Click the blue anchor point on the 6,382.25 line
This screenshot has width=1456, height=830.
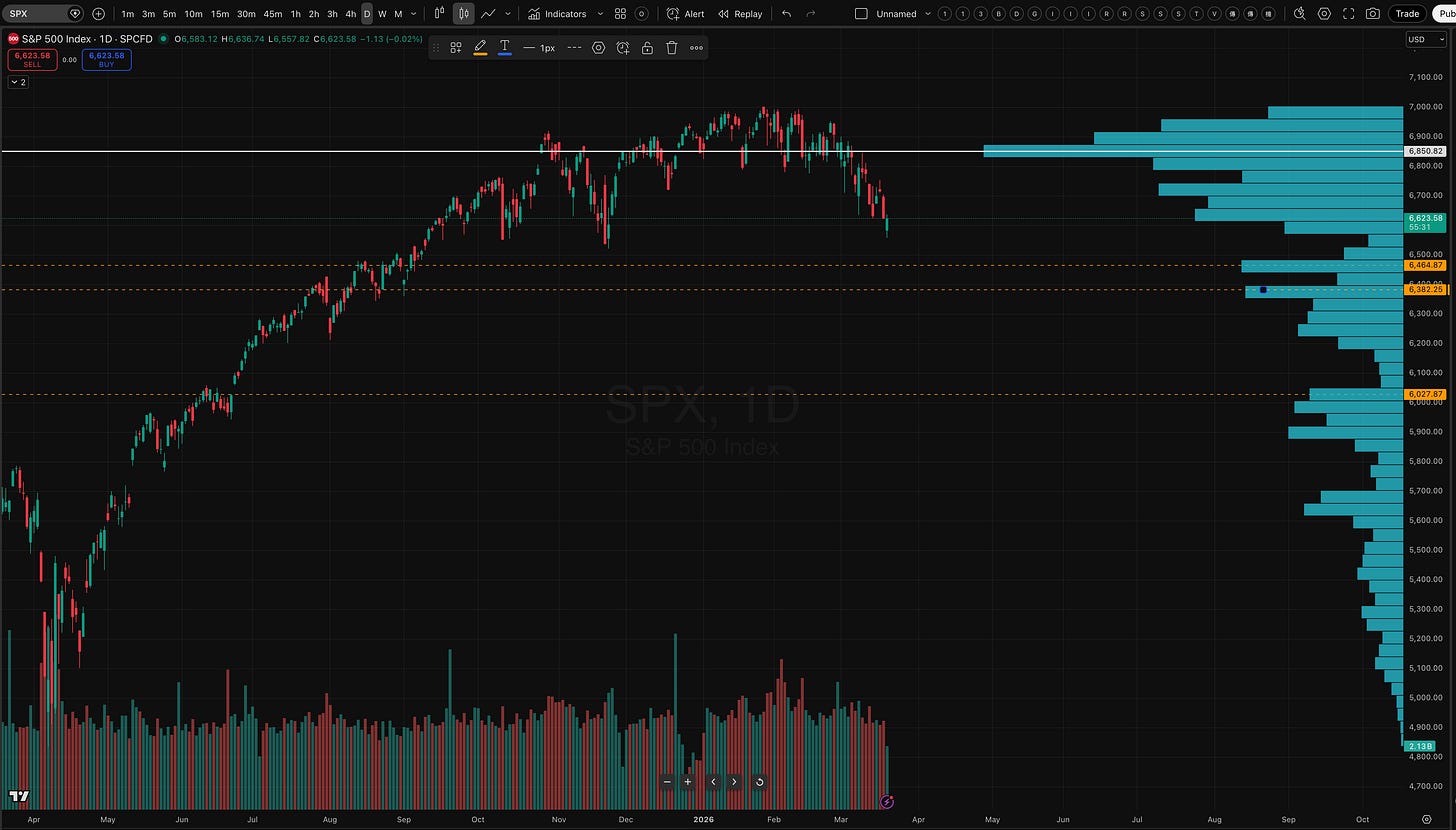point(1263,290)
